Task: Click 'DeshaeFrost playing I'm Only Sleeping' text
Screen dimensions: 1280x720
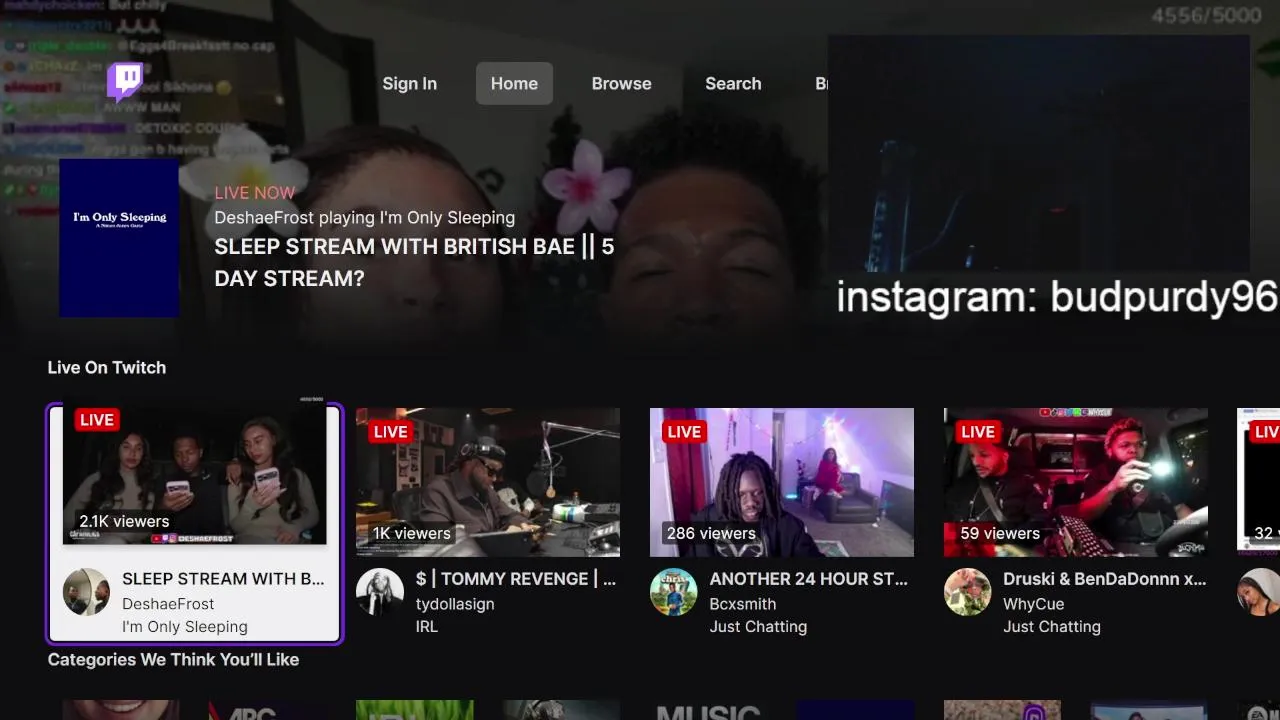Action: pyautogui.click(x=364, y=217)
